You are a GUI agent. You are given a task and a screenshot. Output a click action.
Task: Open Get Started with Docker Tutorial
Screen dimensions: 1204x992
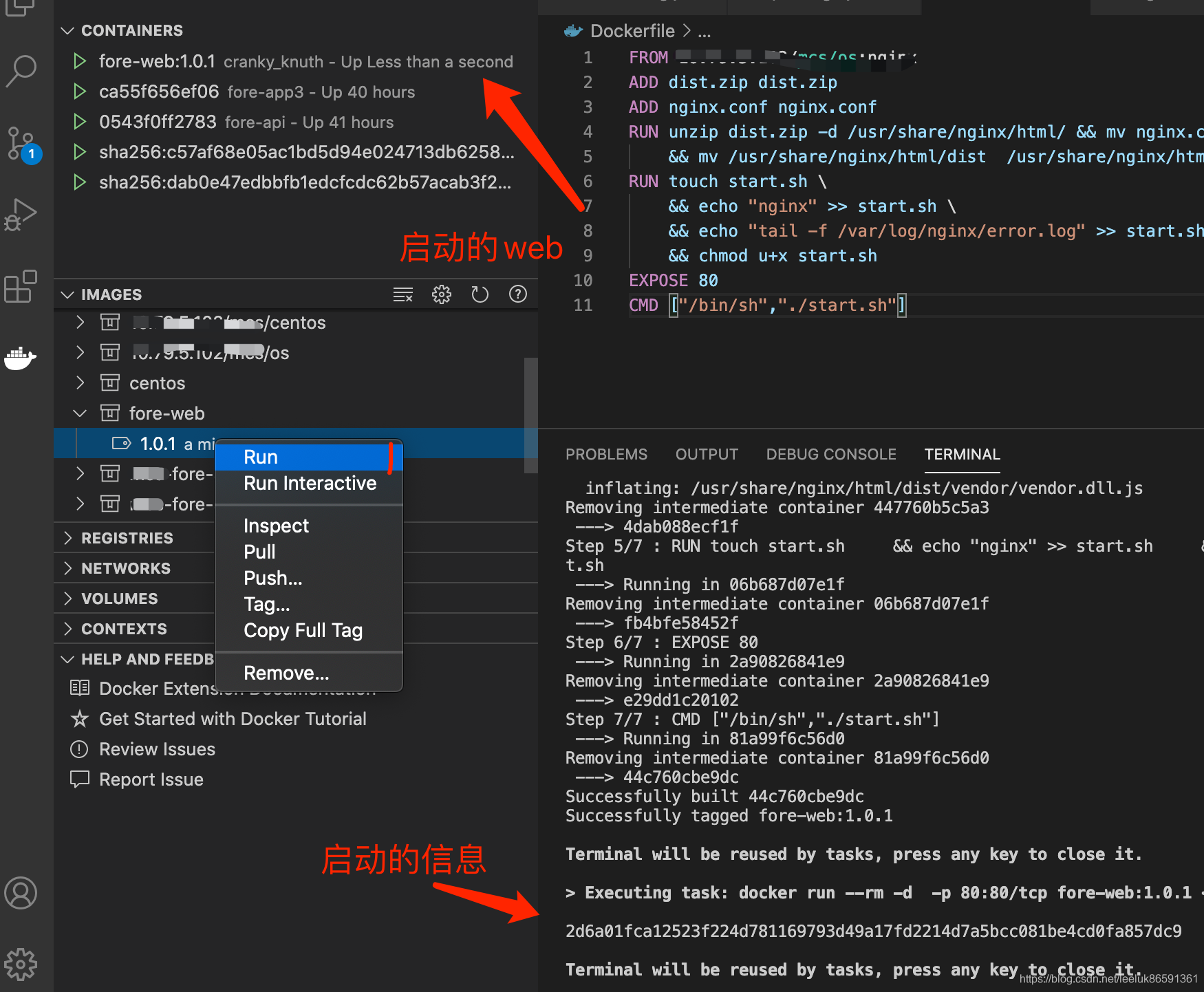[233, 719]
